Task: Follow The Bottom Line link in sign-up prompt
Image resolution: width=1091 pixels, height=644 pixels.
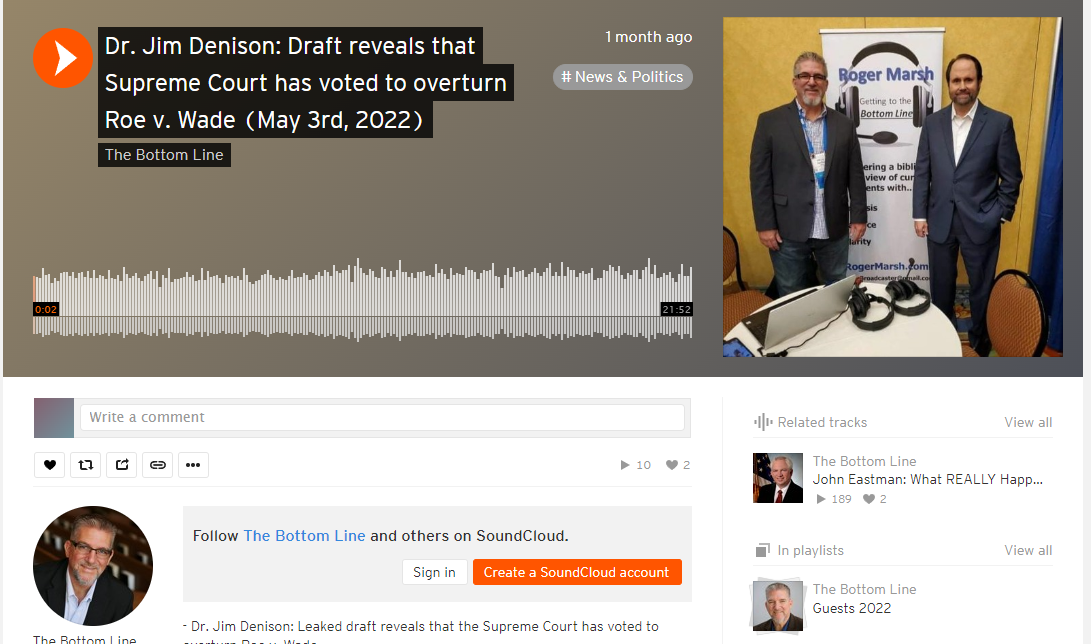Action: click(x=304, y=536)
